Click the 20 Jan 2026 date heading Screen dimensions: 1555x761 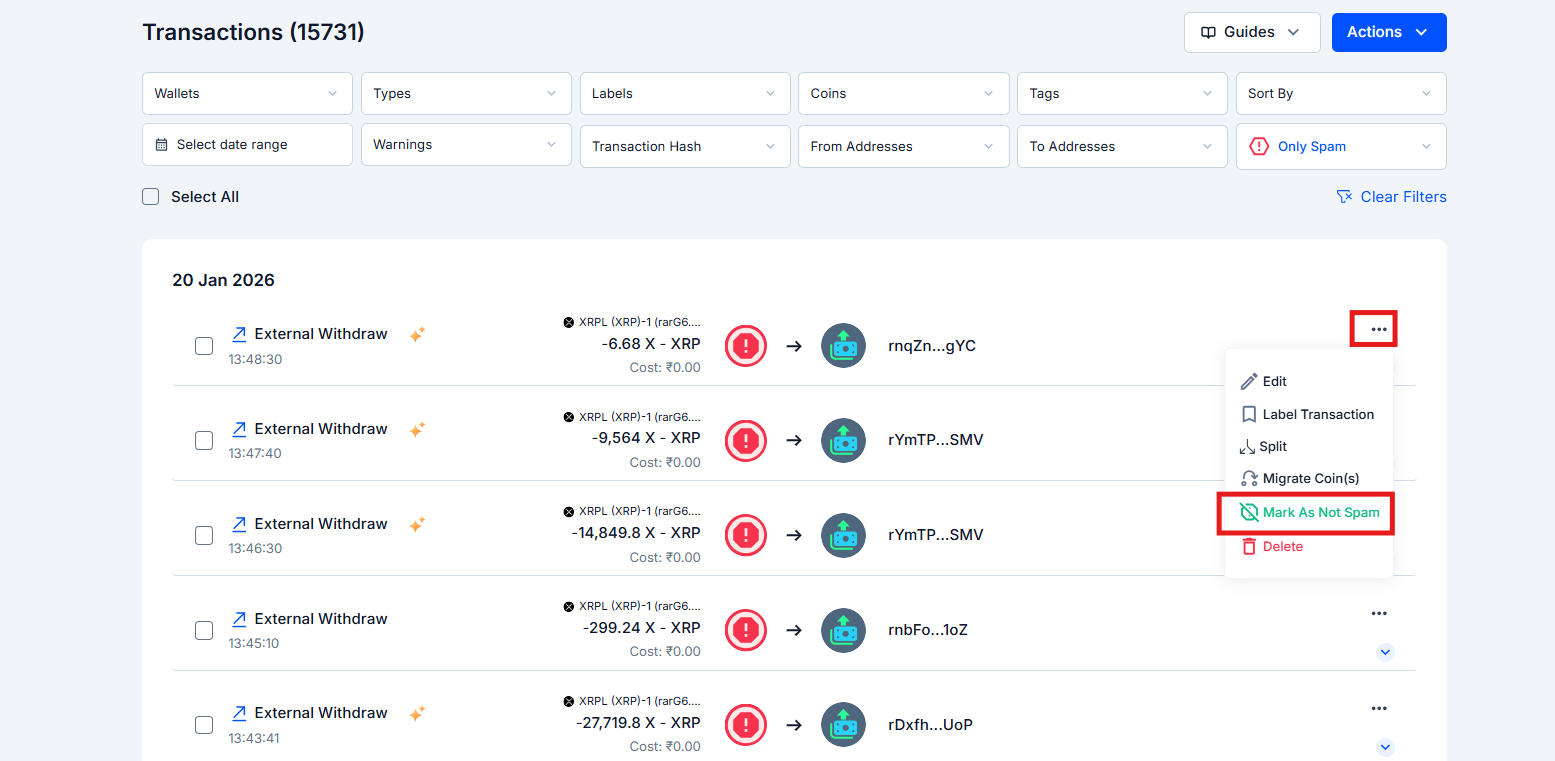click(x=223, y=280)
